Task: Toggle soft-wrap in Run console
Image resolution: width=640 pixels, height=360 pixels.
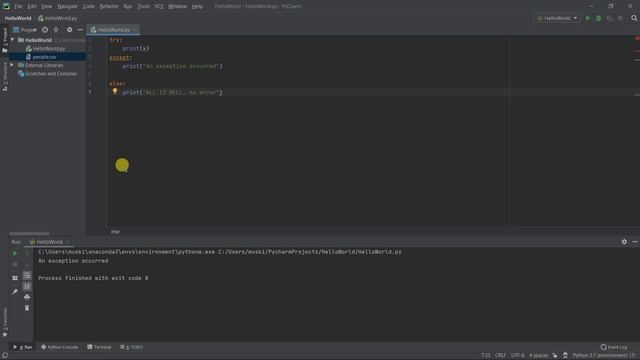Action: tap(27, 276)
